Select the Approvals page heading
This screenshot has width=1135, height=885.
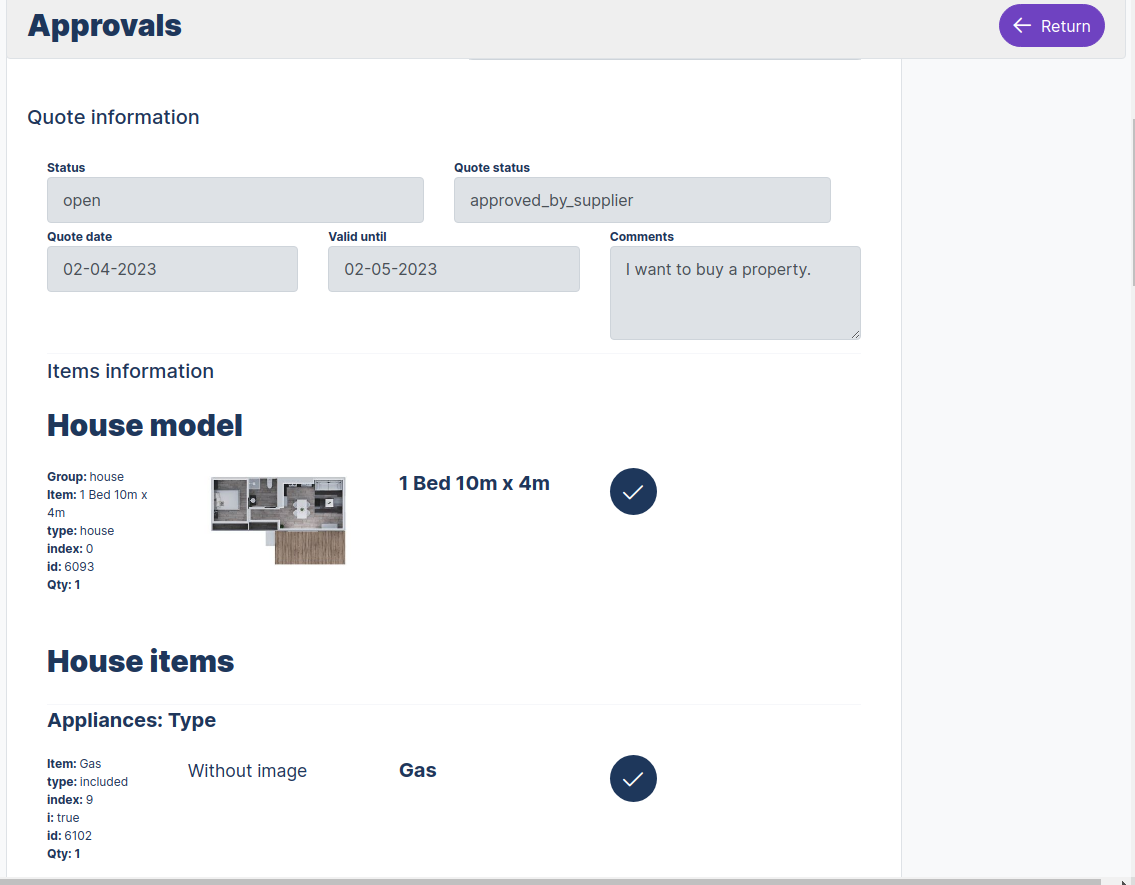click(x=104, y=25)
